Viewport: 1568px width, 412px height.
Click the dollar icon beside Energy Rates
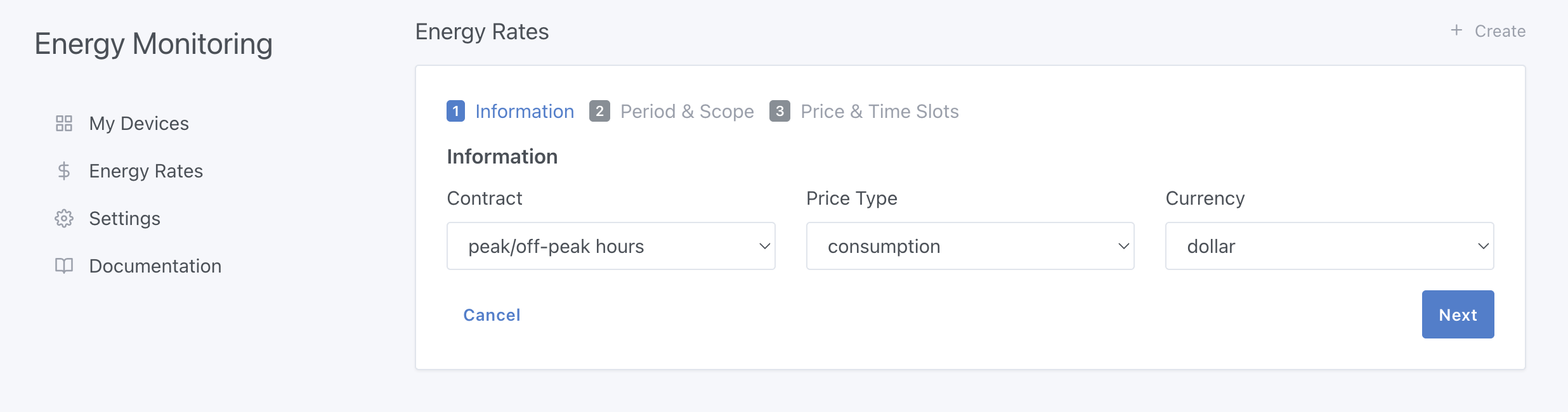pyautogui.click(x=63, y=171)
